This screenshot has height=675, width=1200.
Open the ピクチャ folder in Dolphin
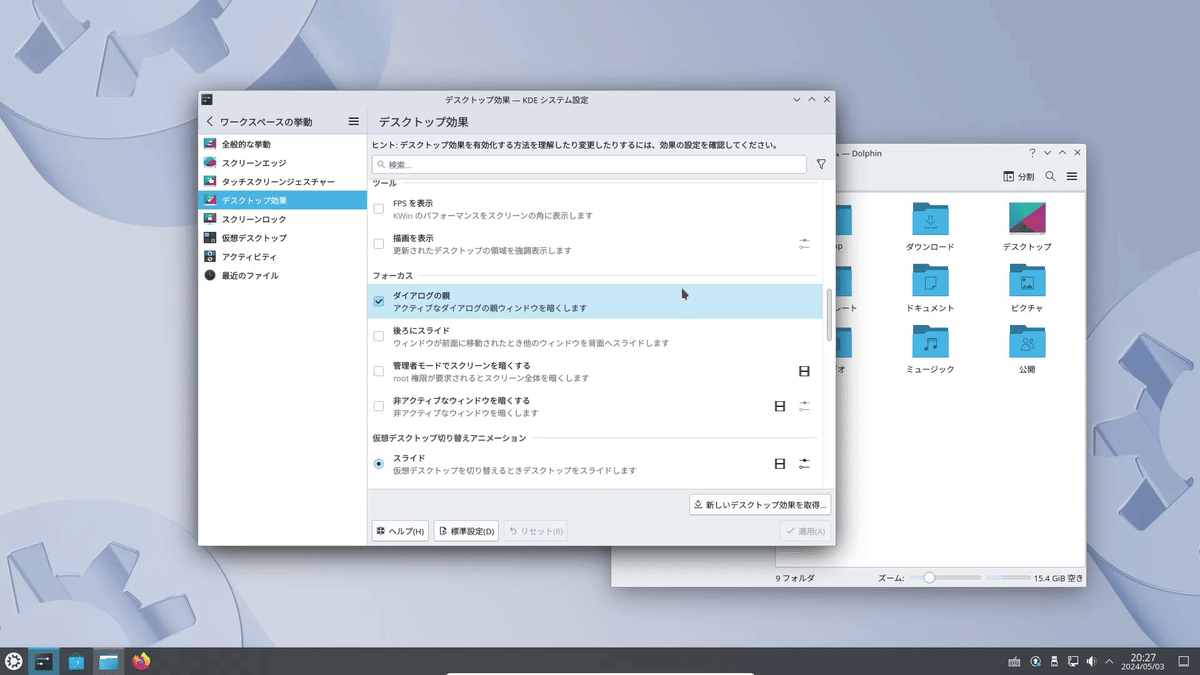tap(1027, 288)
